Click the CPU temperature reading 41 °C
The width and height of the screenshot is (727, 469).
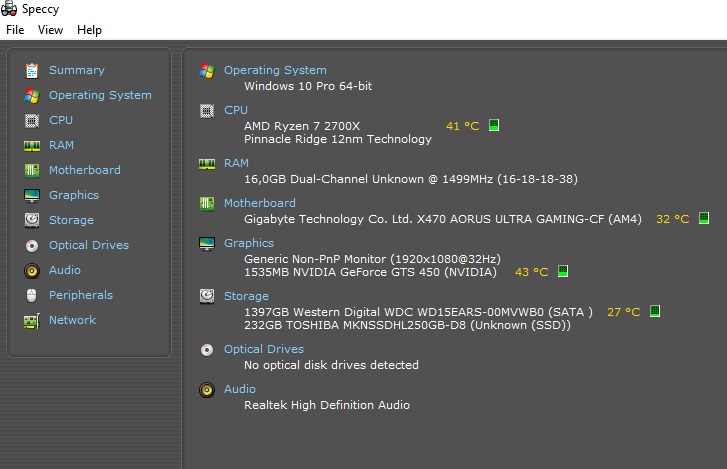point(462,126)
